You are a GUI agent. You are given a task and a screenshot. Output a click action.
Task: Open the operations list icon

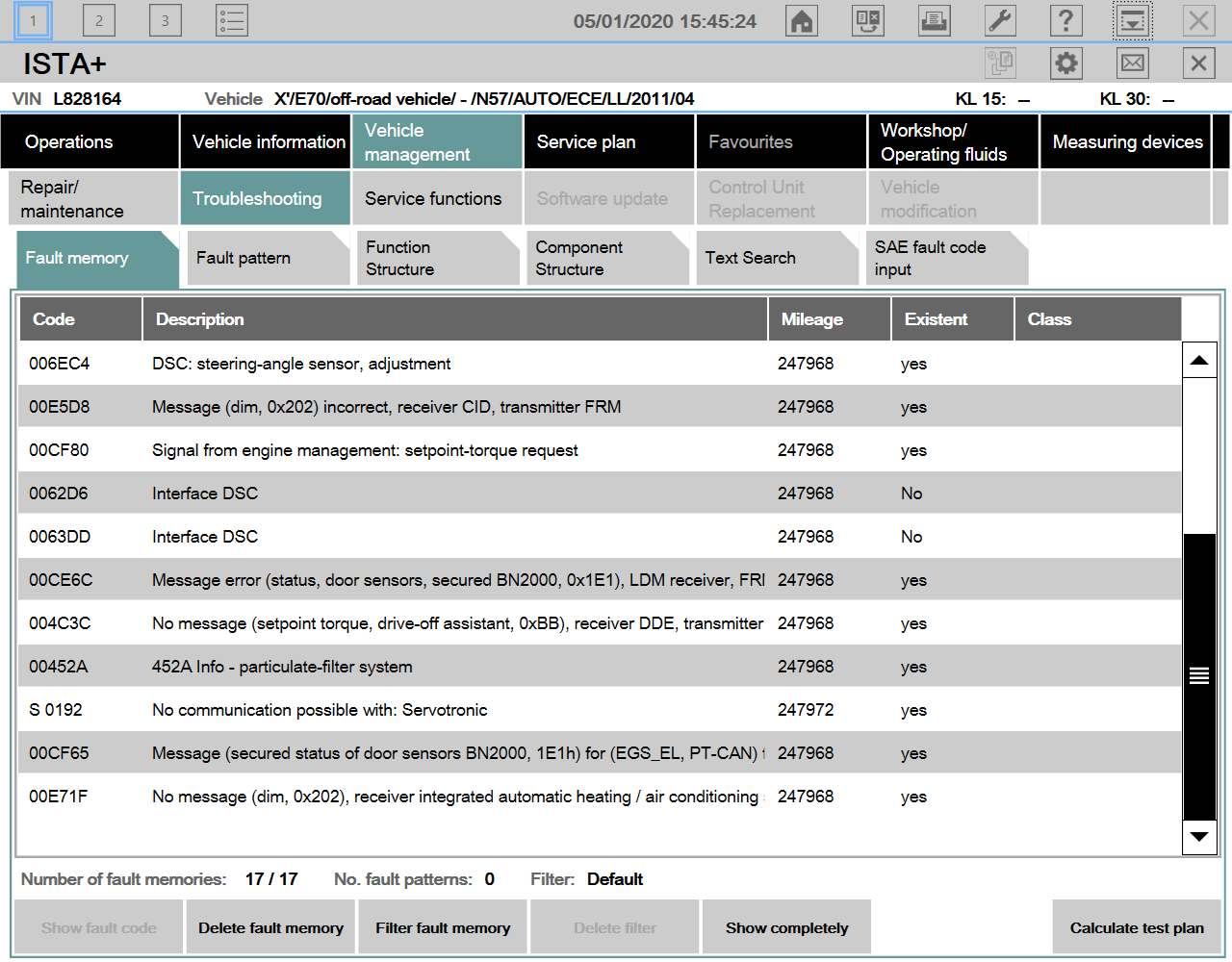click(x=232, y=21)
